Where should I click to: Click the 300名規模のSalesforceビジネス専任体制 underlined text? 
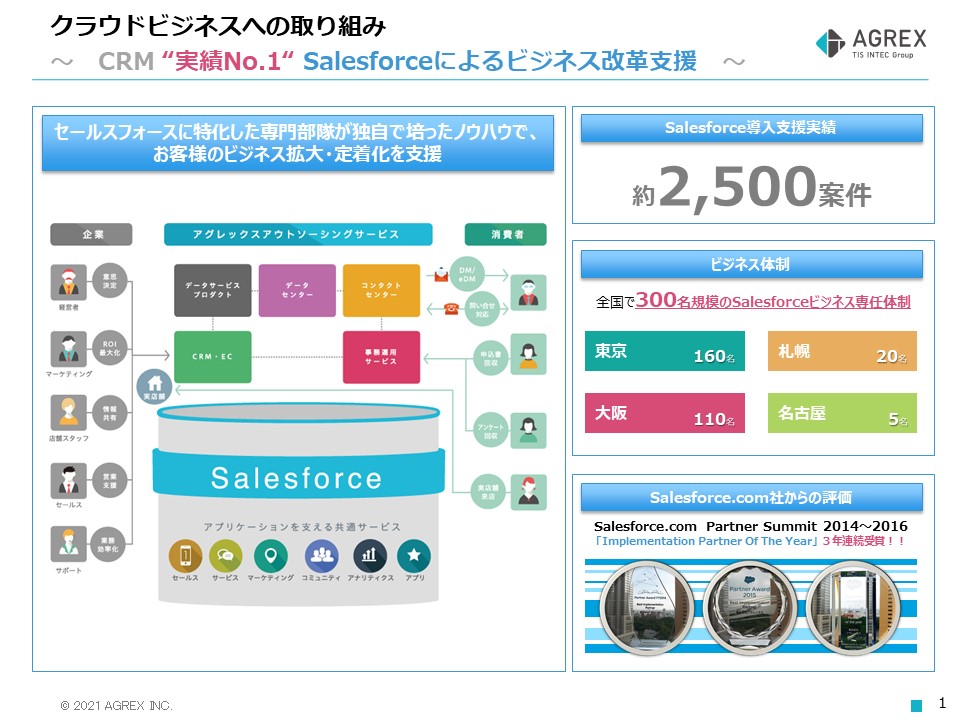tap(772, 301)
